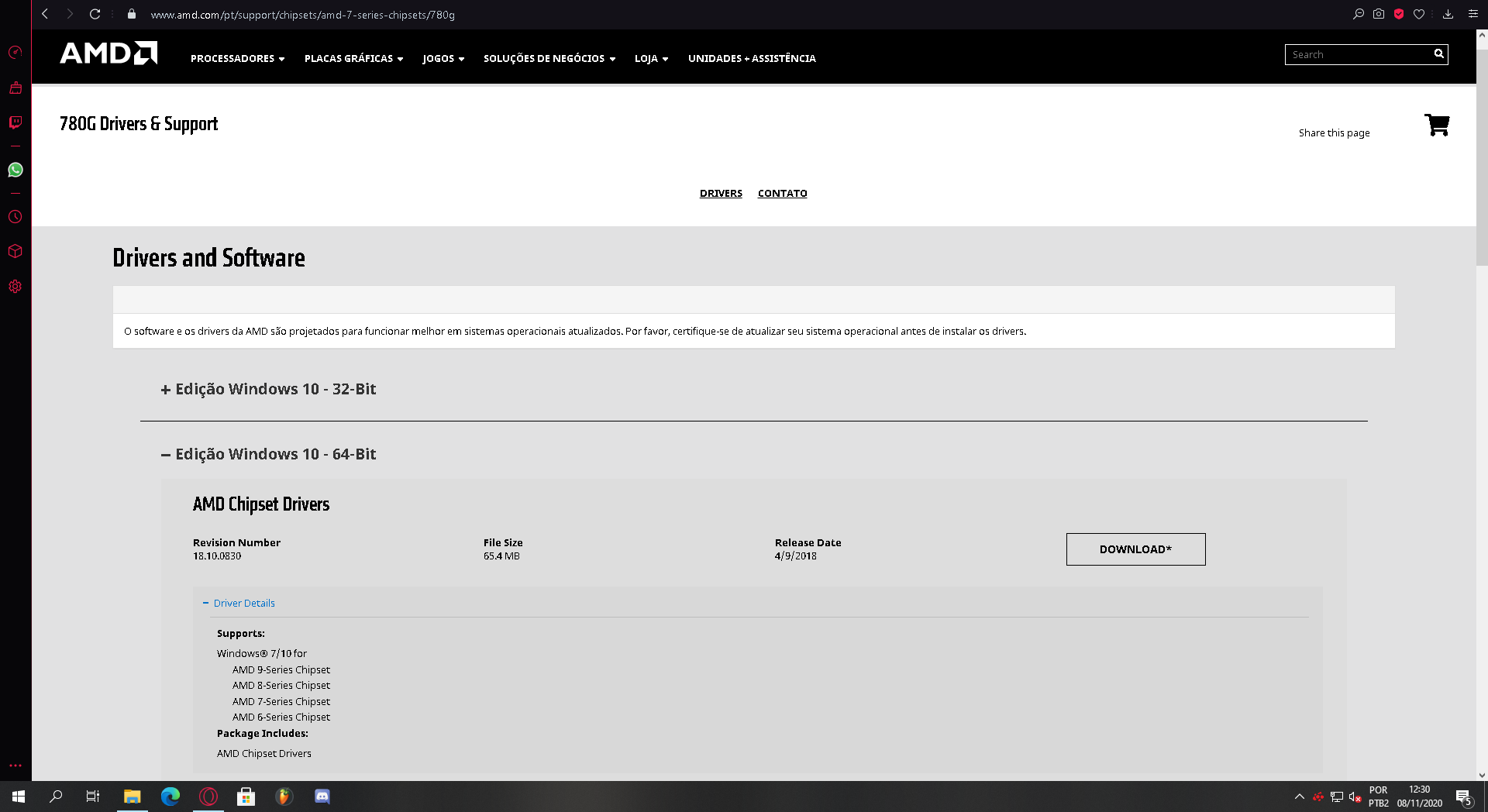Add page to bookmarks with the heart icon
This screenshot has width=1488, height=812.
[1419, 14]
